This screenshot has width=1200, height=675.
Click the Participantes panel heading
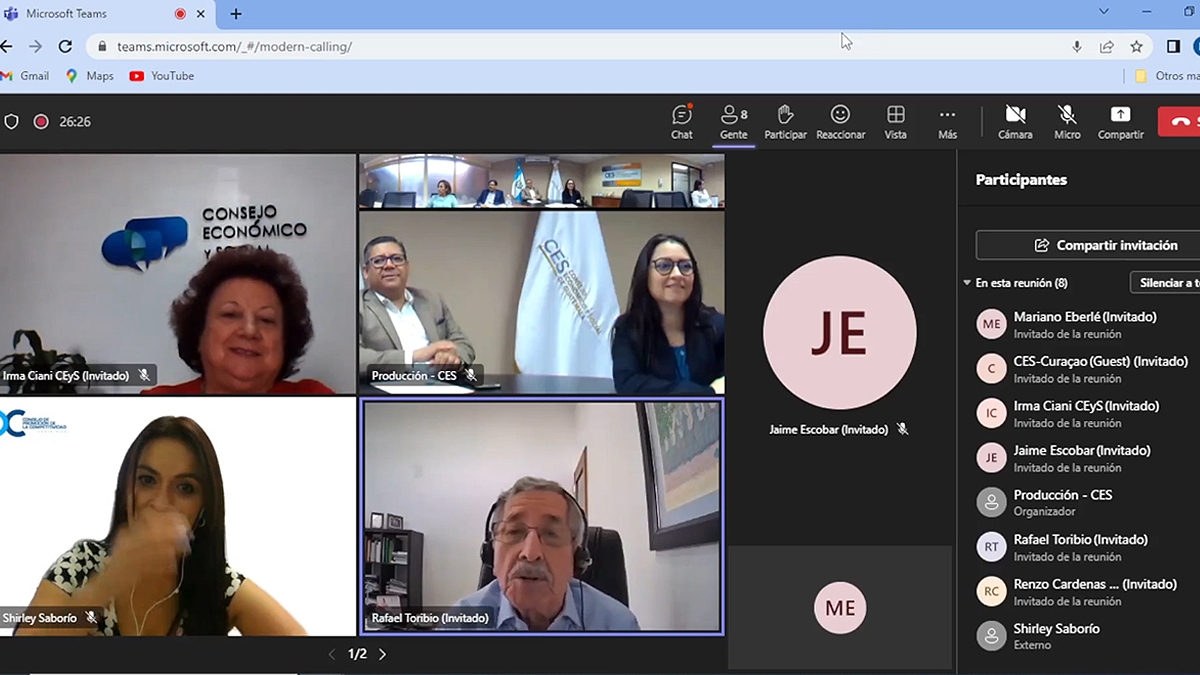pos(1021,180)
